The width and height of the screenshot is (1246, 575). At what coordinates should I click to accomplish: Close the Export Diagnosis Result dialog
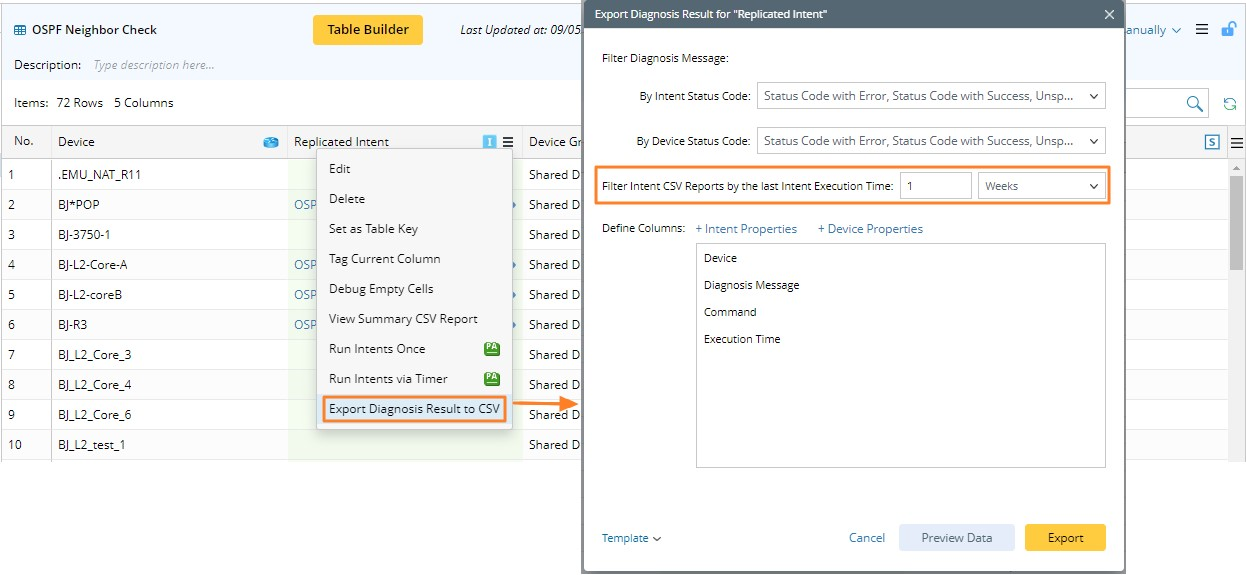1108,15
